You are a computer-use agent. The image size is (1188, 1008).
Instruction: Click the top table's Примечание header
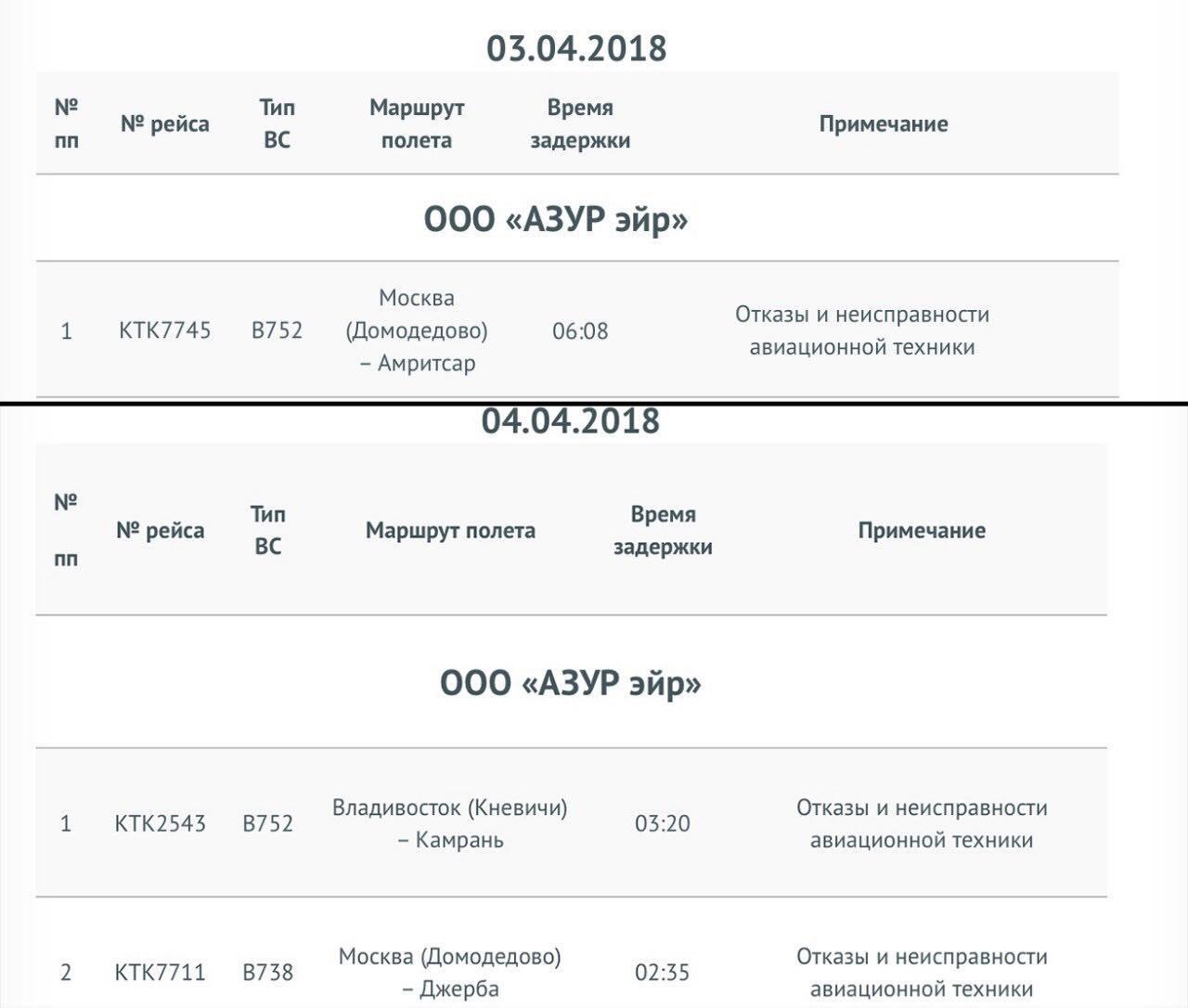(884, 123)
